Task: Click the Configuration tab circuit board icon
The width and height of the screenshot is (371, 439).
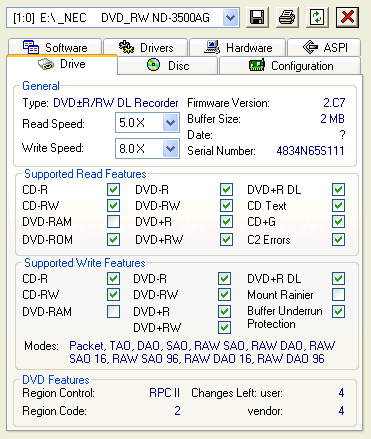Action: [257, 65]
